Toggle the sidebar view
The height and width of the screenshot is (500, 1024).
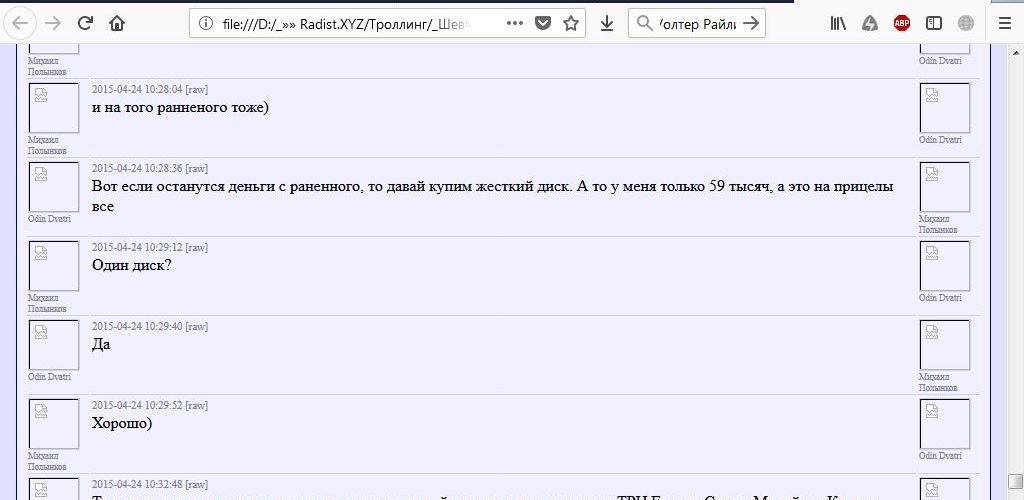[x=933, y=23]
